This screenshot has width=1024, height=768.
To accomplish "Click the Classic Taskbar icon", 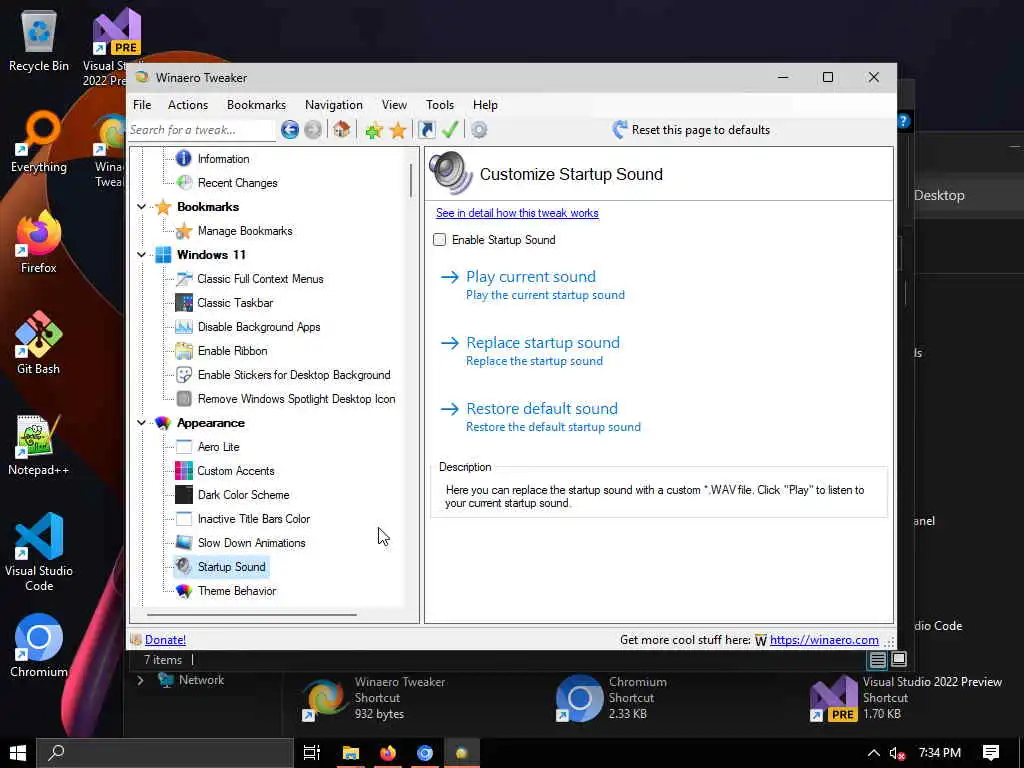I will (x=184, y=302).
